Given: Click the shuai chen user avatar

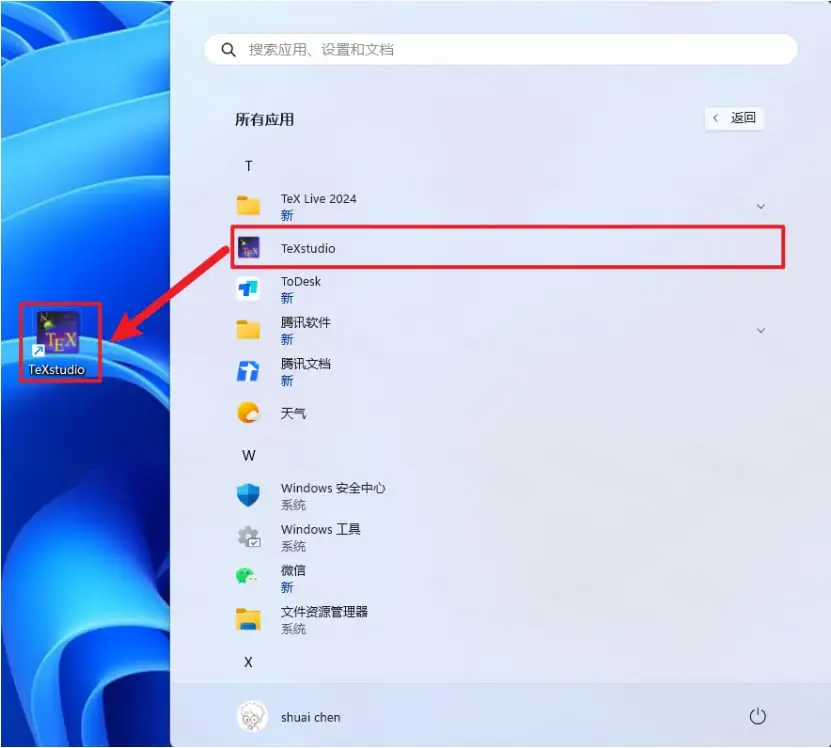Looking at the screenshot, I should point(252,717).
